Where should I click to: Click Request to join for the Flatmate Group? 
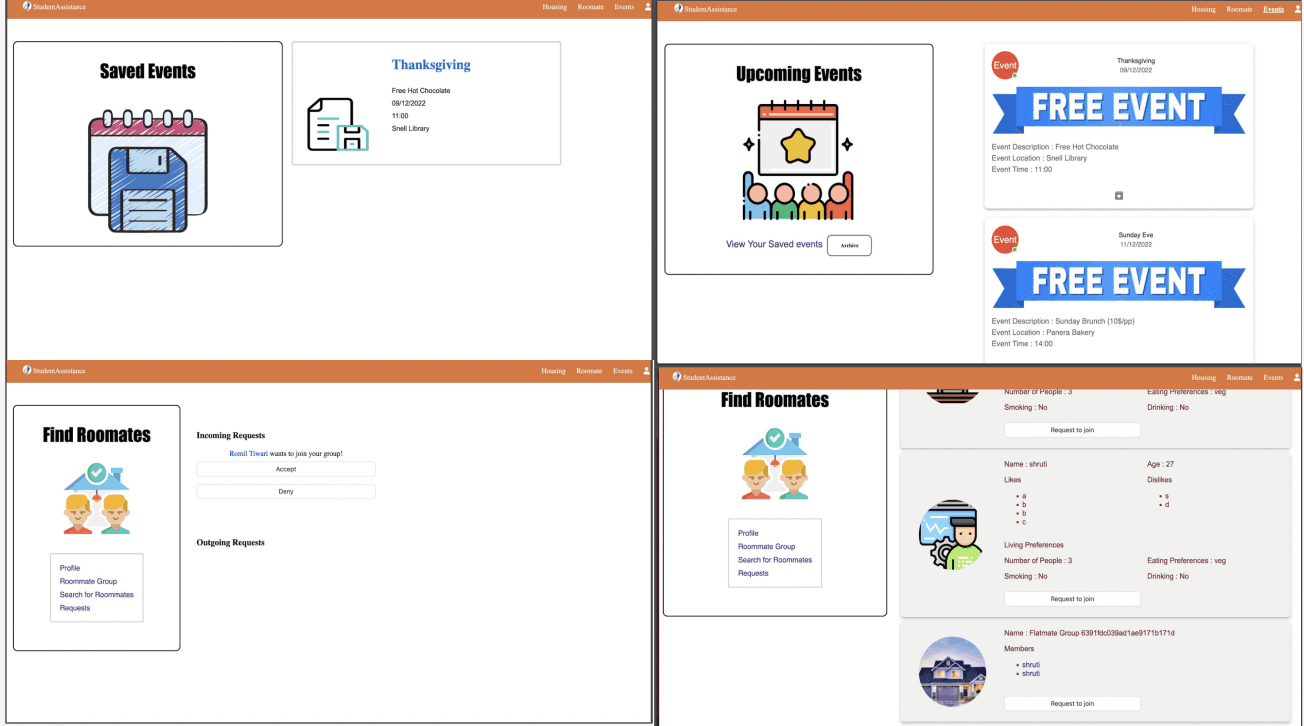(x=1071, y=703)
